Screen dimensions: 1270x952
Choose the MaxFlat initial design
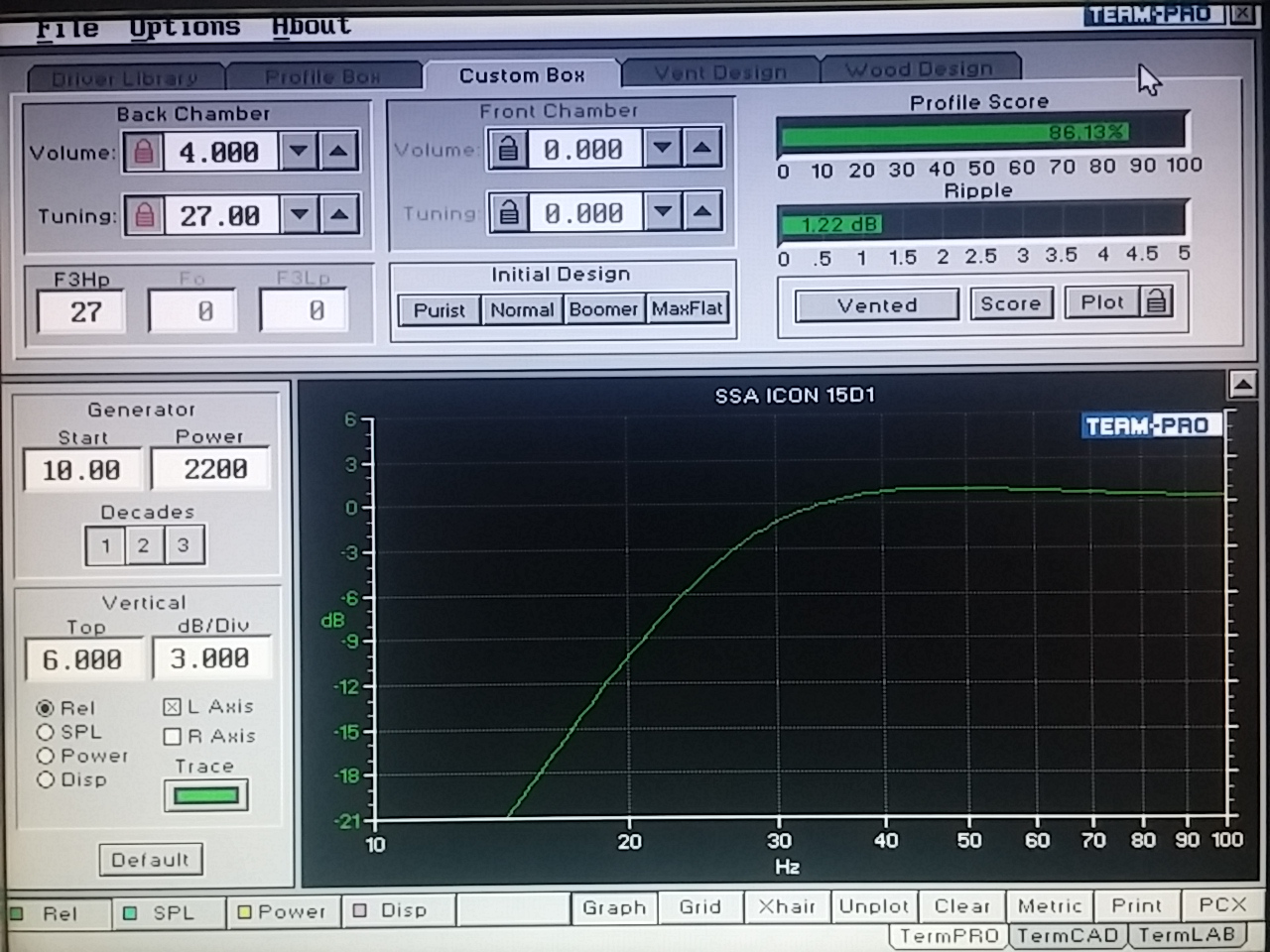(x=688, y=308)
